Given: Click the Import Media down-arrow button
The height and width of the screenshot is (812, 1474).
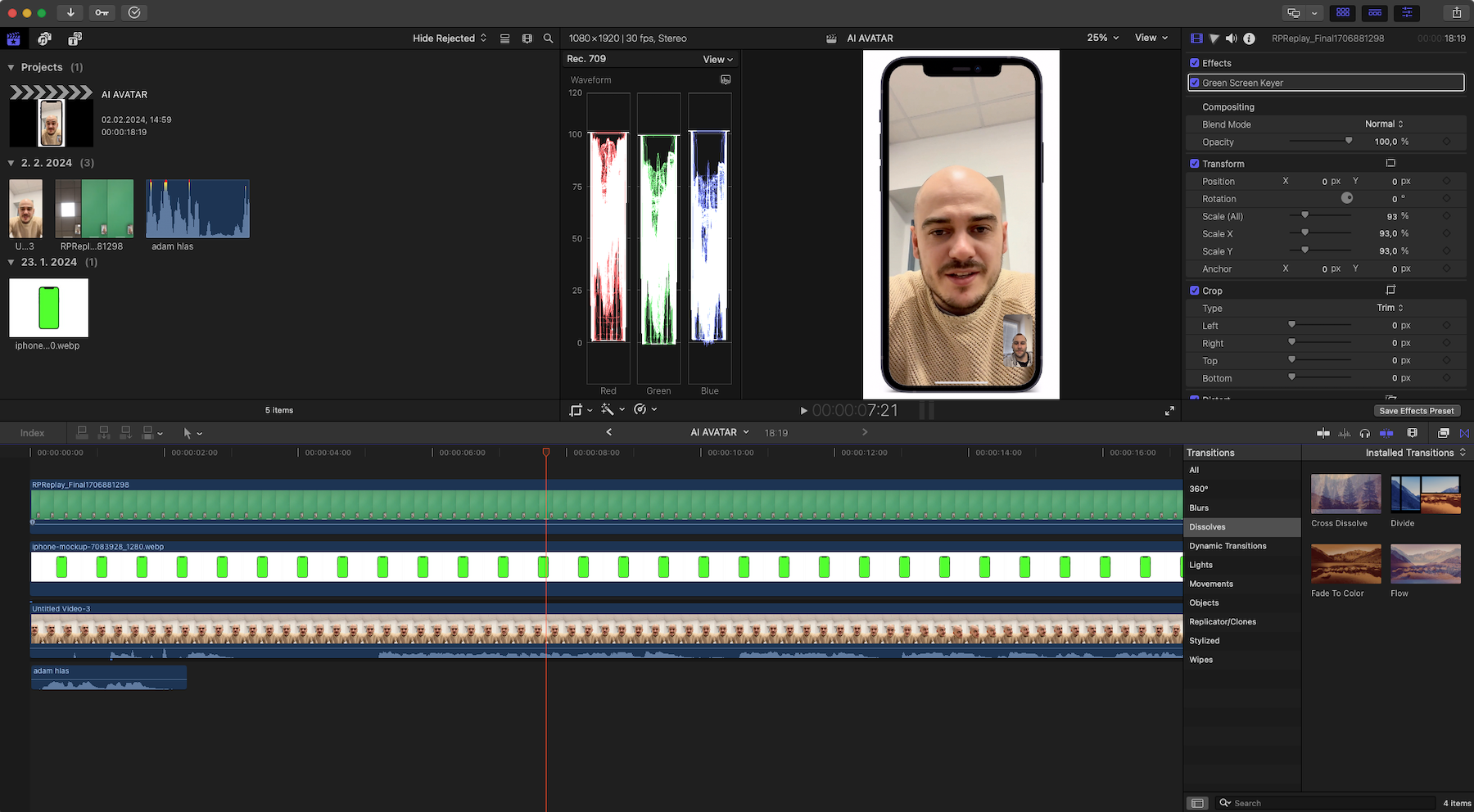Looking at the screenshot, I should pyautogui.click(x=71, y=12).
